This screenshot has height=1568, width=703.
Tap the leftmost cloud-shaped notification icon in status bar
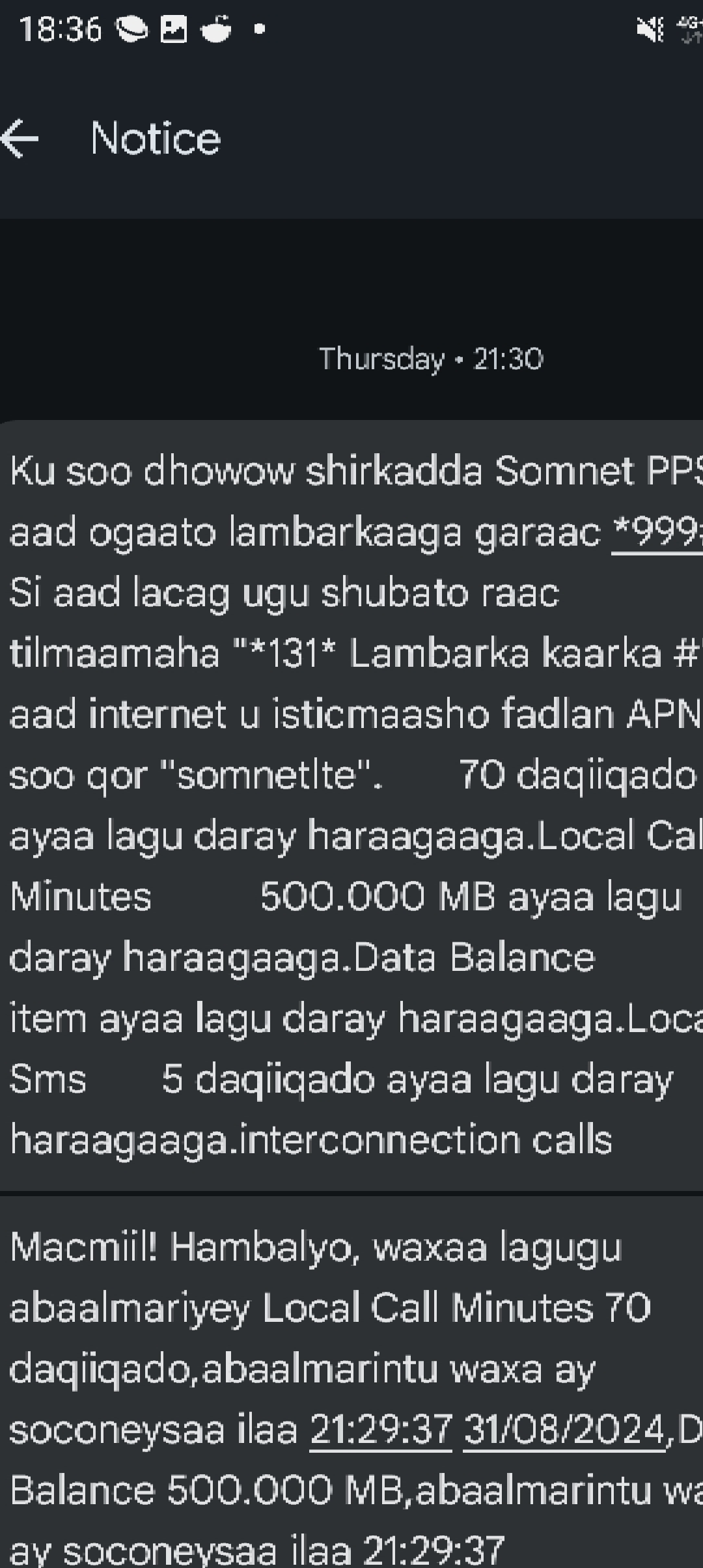point(131,30)
